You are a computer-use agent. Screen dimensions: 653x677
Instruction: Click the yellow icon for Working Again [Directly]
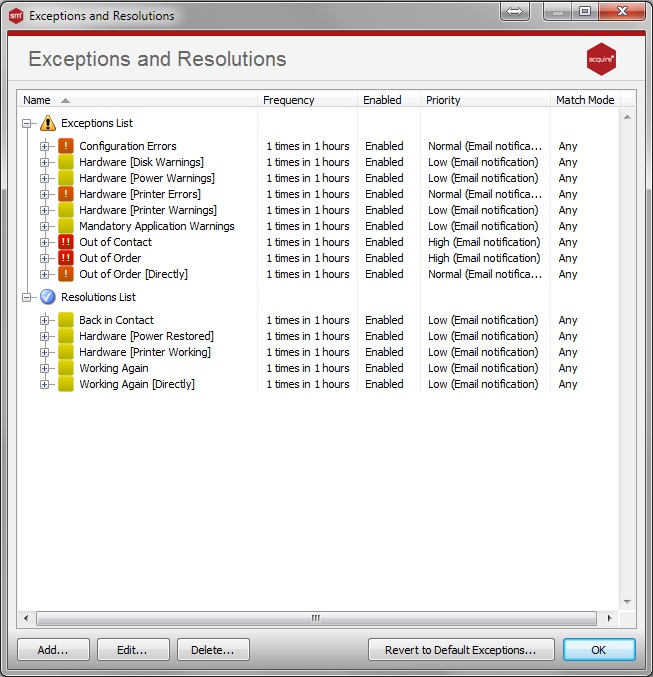(66, 384)
